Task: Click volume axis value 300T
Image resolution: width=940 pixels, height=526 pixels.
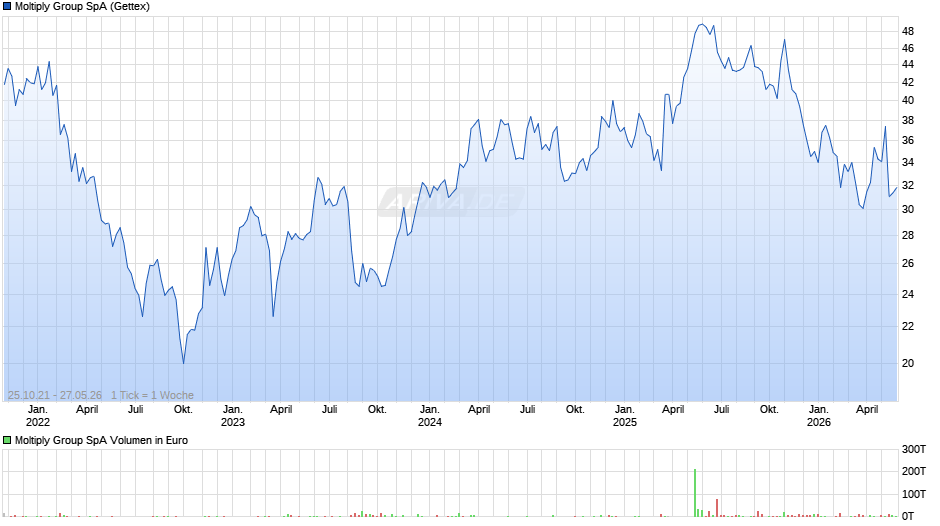Action: pos(914,449)
